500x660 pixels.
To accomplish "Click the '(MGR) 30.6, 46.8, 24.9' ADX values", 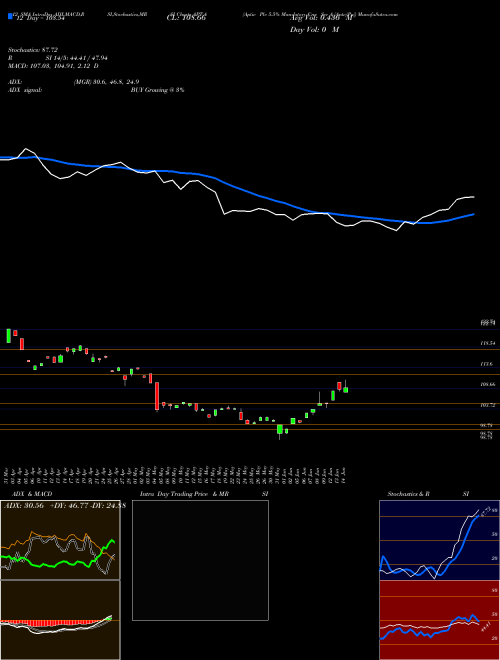I will tap(106, 82).
